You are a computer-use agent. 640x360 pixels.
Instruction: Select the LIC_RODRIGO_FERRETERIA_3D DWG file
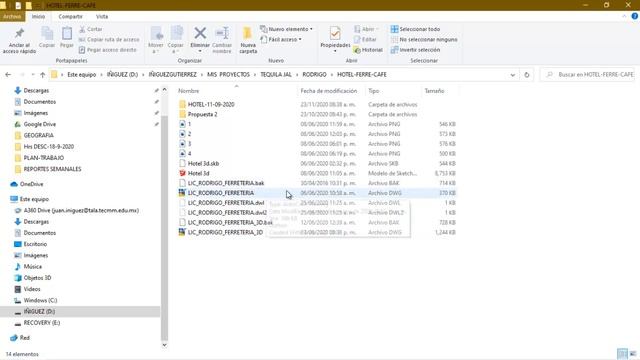pyautogui.click(x=225, y=232)
